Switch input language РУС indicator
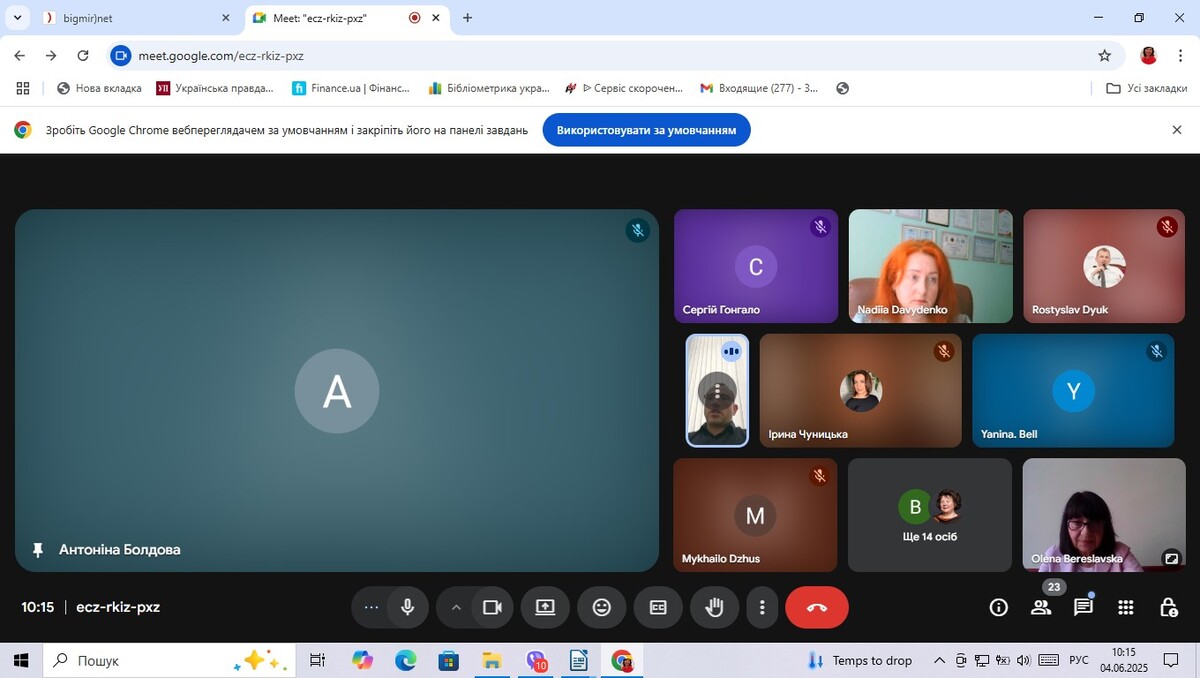This screenshot has height=678, width=1200. (x=1079, y=660)
